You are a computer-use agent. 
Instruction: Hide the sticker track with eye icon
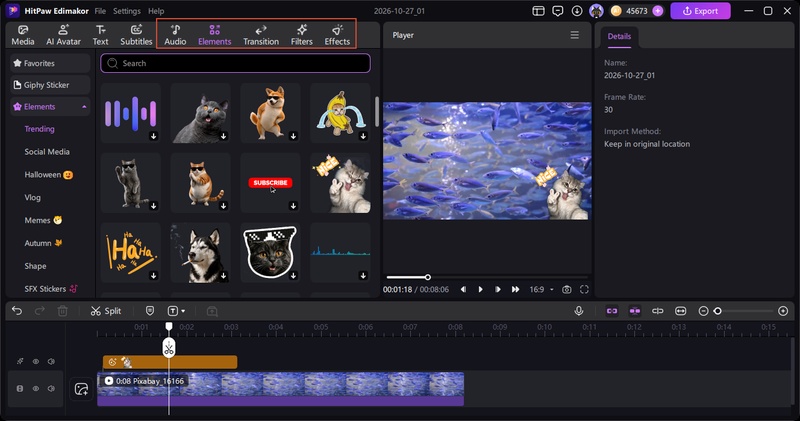tap(36, 361)
